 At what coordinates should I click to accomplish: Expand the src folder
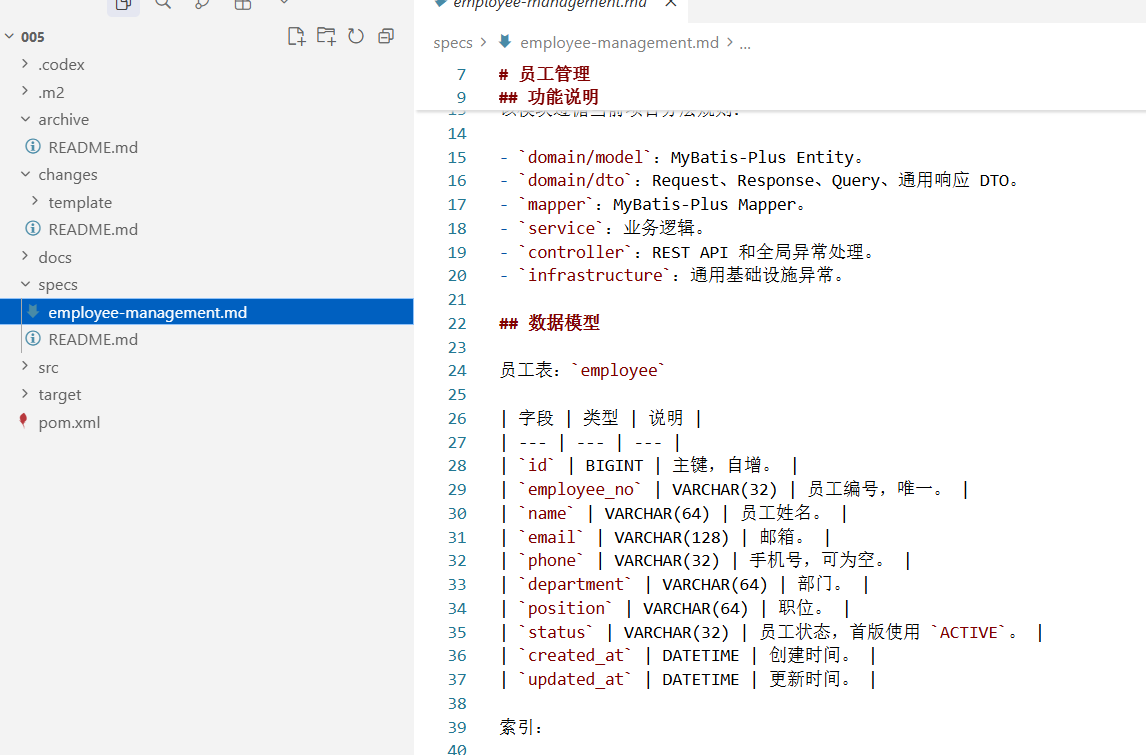point(25,366)
